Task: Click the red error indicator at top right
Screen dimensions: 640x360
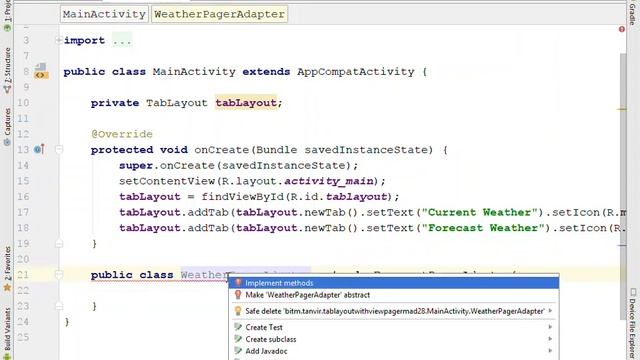Action: (x=622, y=29)
